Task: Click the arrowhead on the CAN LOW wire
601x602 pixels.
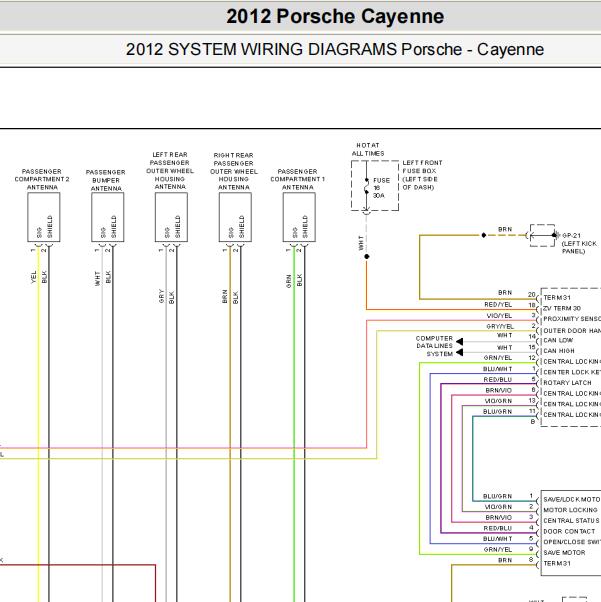Action: pyautogui.click(x=459, y=341)
